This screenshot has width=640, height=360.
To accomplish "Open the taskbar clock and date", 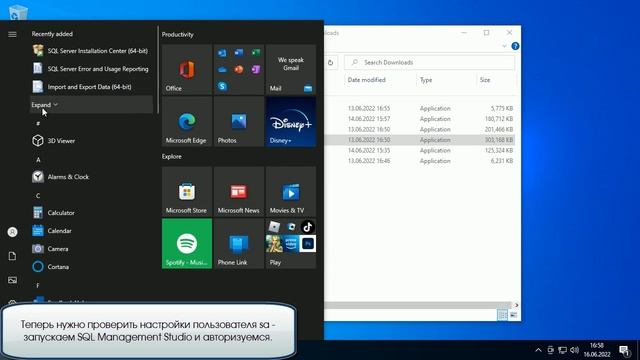I will tap(597, 350).
